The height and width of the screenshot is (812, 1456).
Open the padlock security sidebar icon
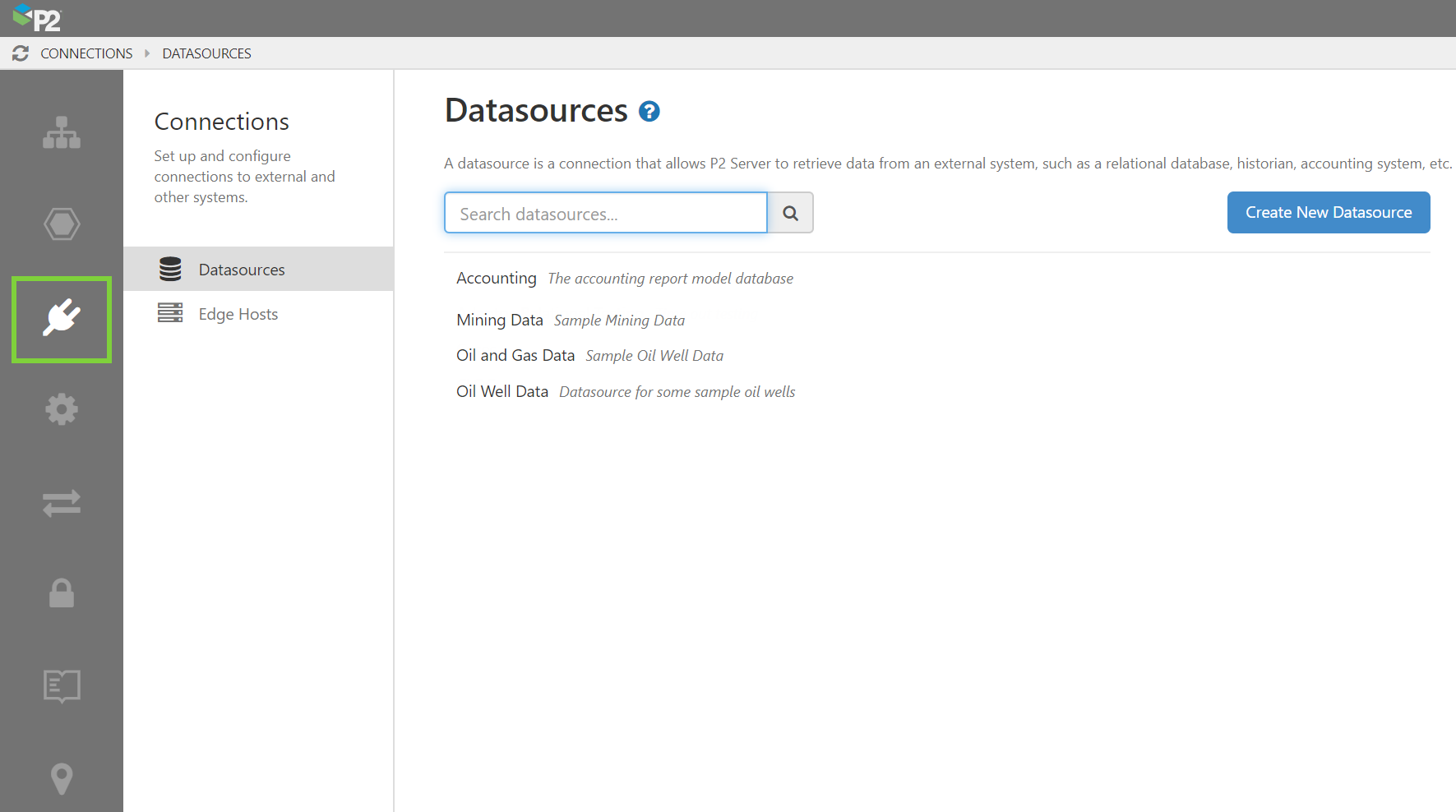62,593
